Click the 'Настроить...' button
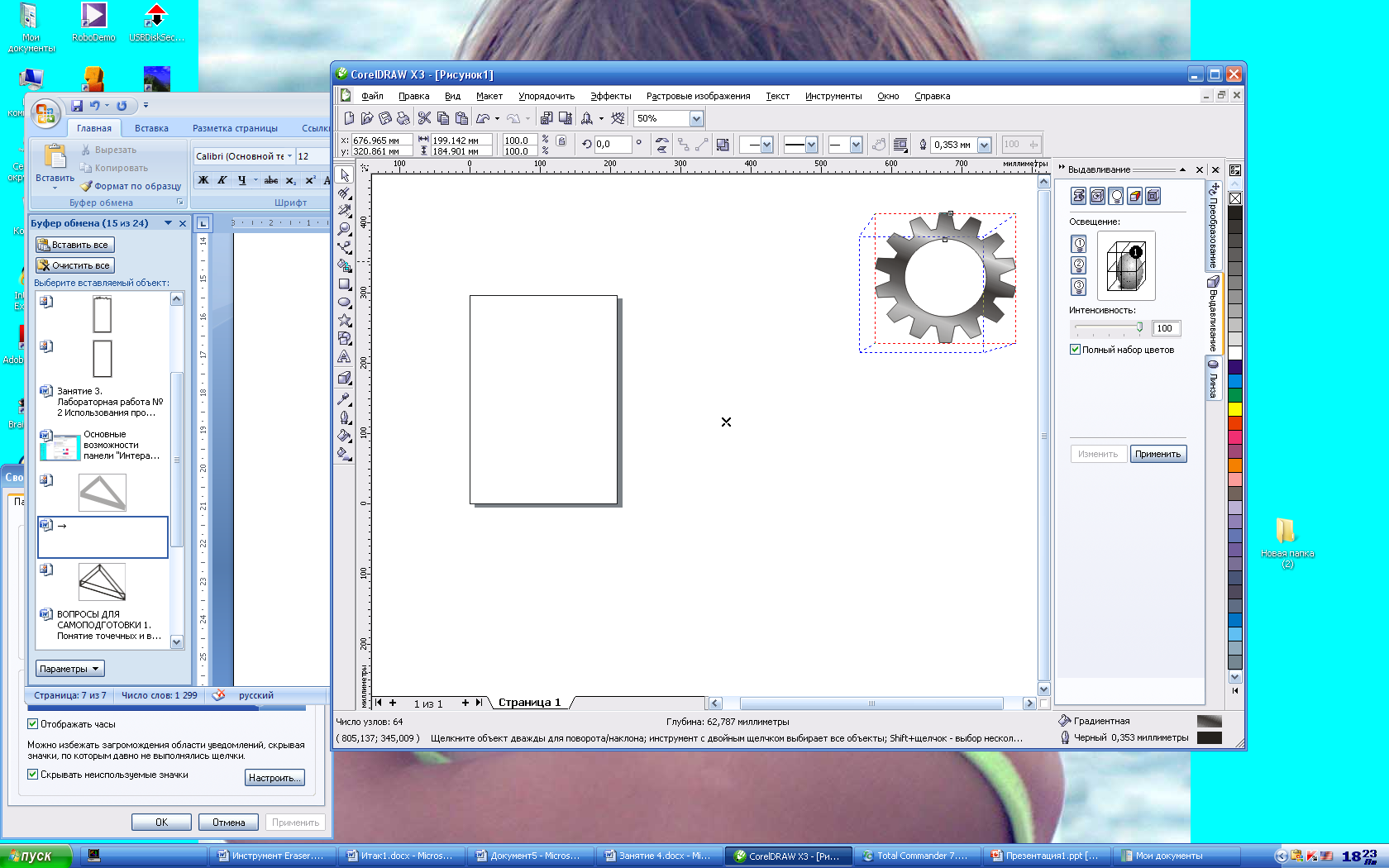 tap(274, 778)
